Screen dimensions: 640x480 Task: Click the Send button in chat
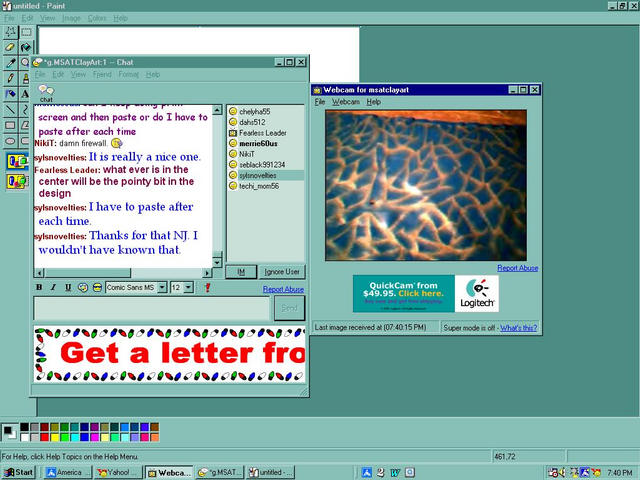289,308
